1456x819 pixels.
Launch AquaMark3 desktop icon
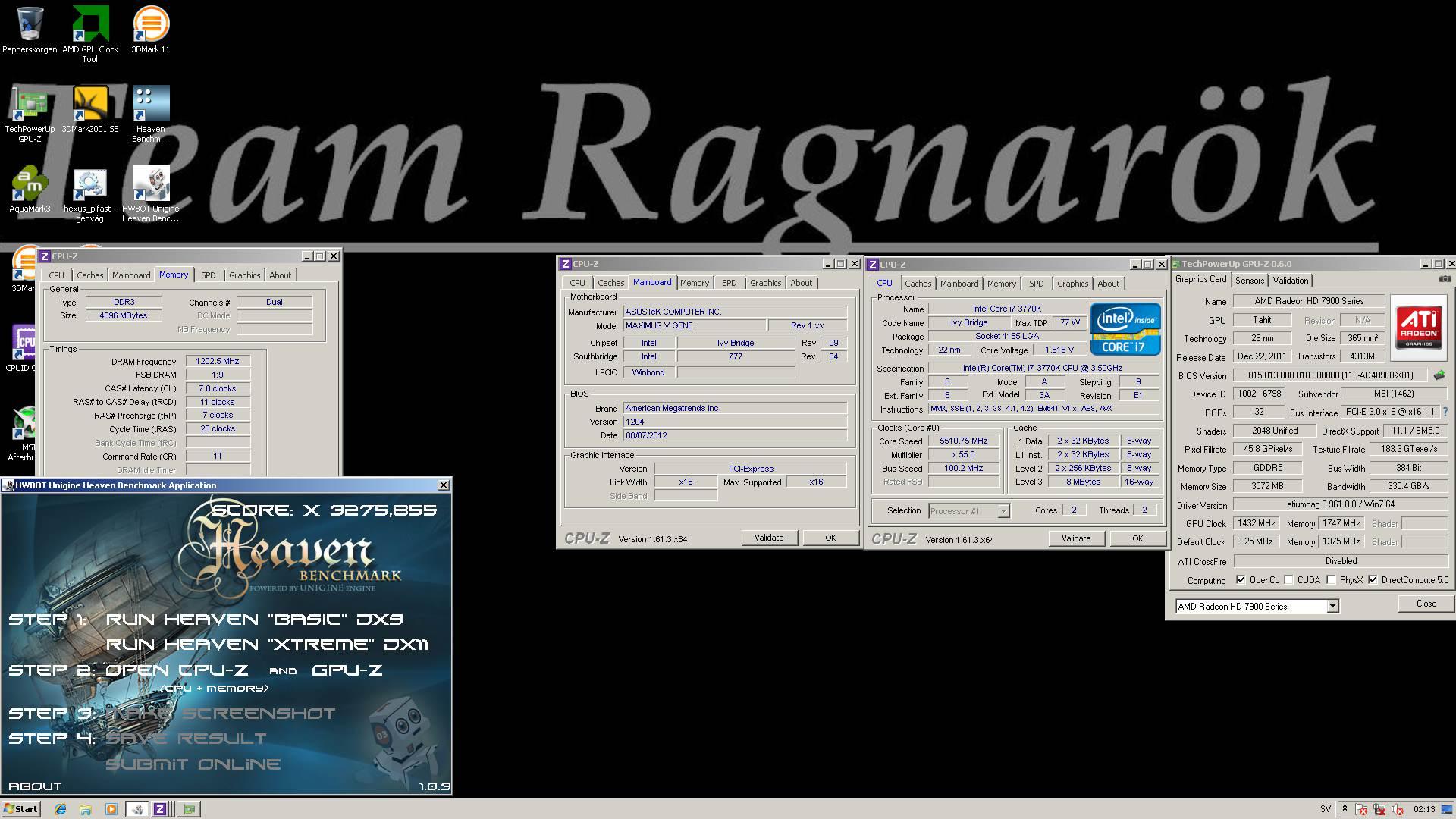click(x=30, y=190)
